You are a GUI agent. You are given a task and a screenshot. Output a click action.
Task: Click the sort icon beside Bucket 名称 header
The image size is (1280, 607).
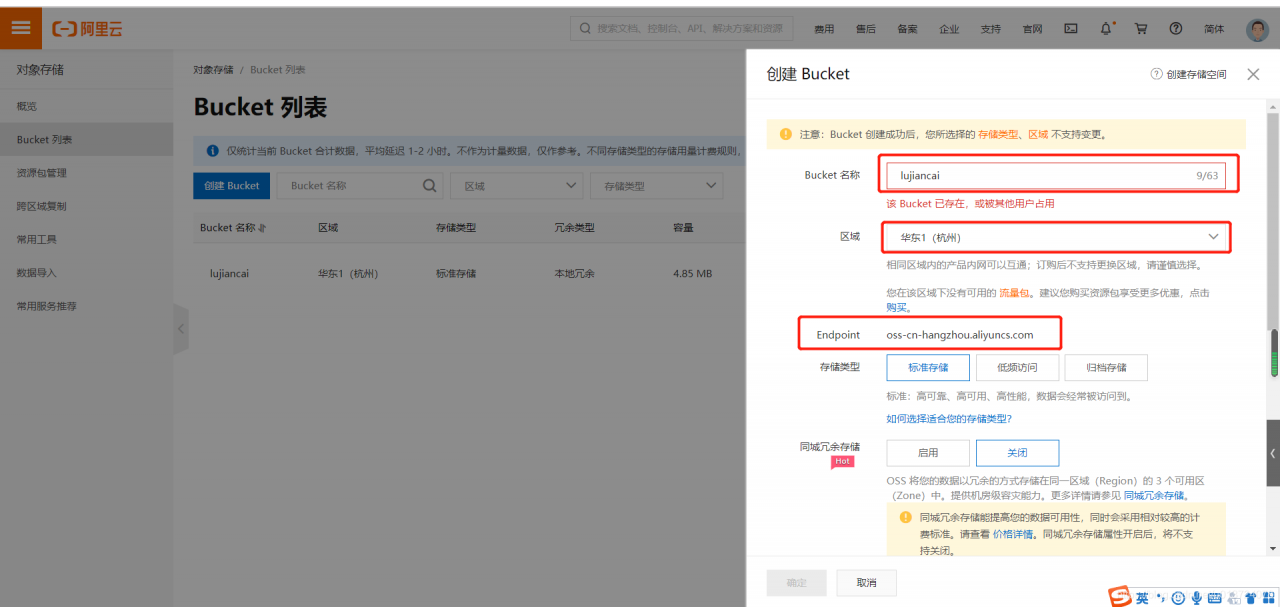click(262, 228)
